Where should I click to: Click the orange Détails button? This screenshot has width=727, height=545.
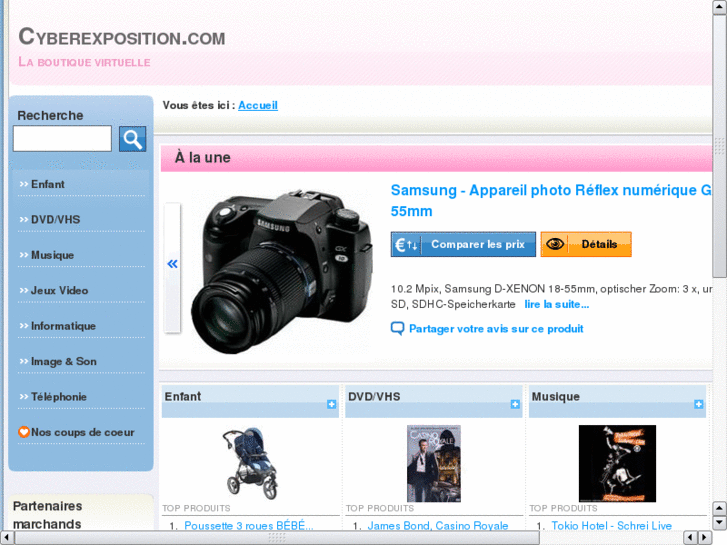586,244
